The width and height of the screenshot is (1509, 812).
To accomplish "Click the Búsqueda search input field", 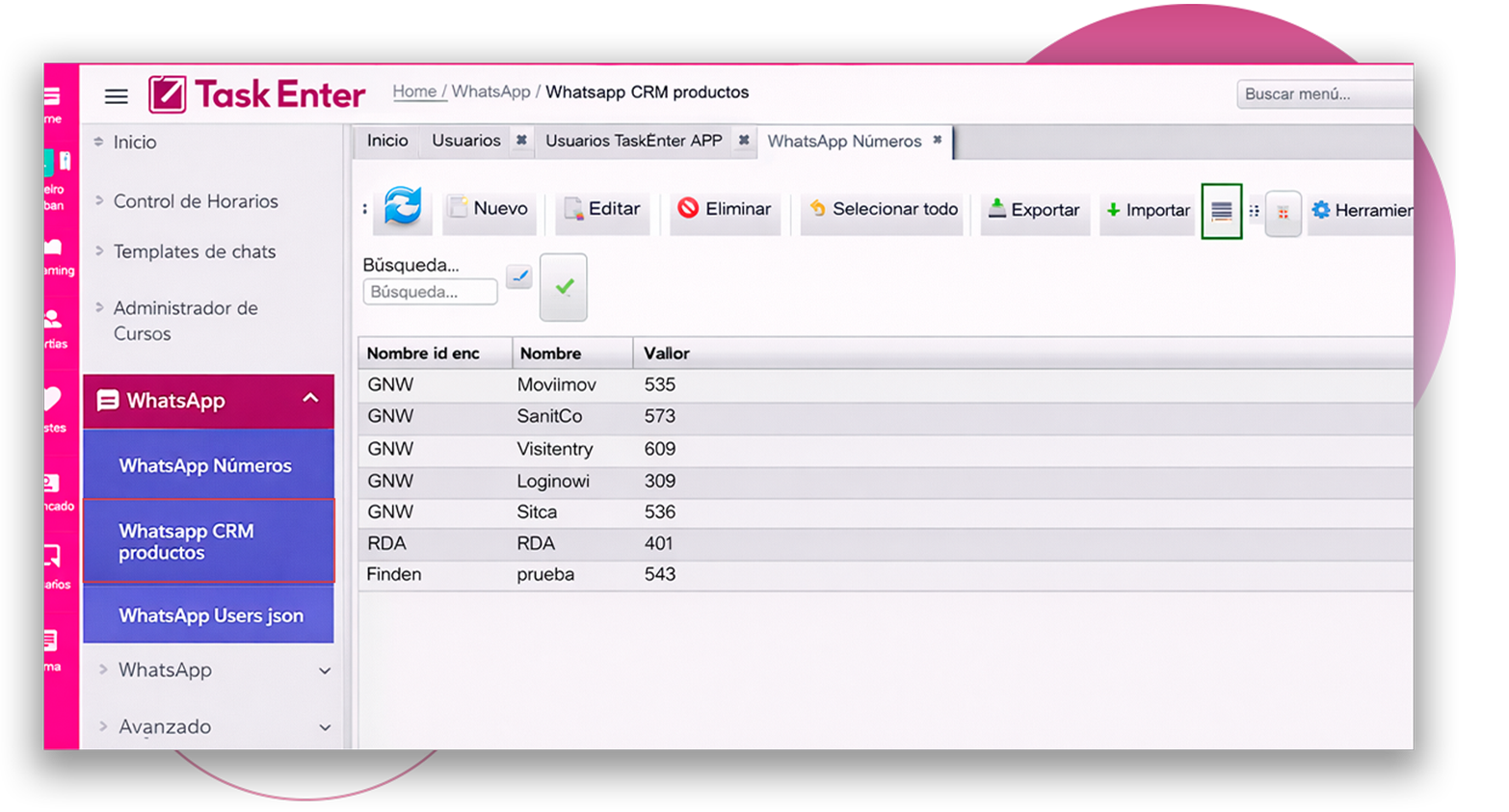I will [x=430, y=292].
